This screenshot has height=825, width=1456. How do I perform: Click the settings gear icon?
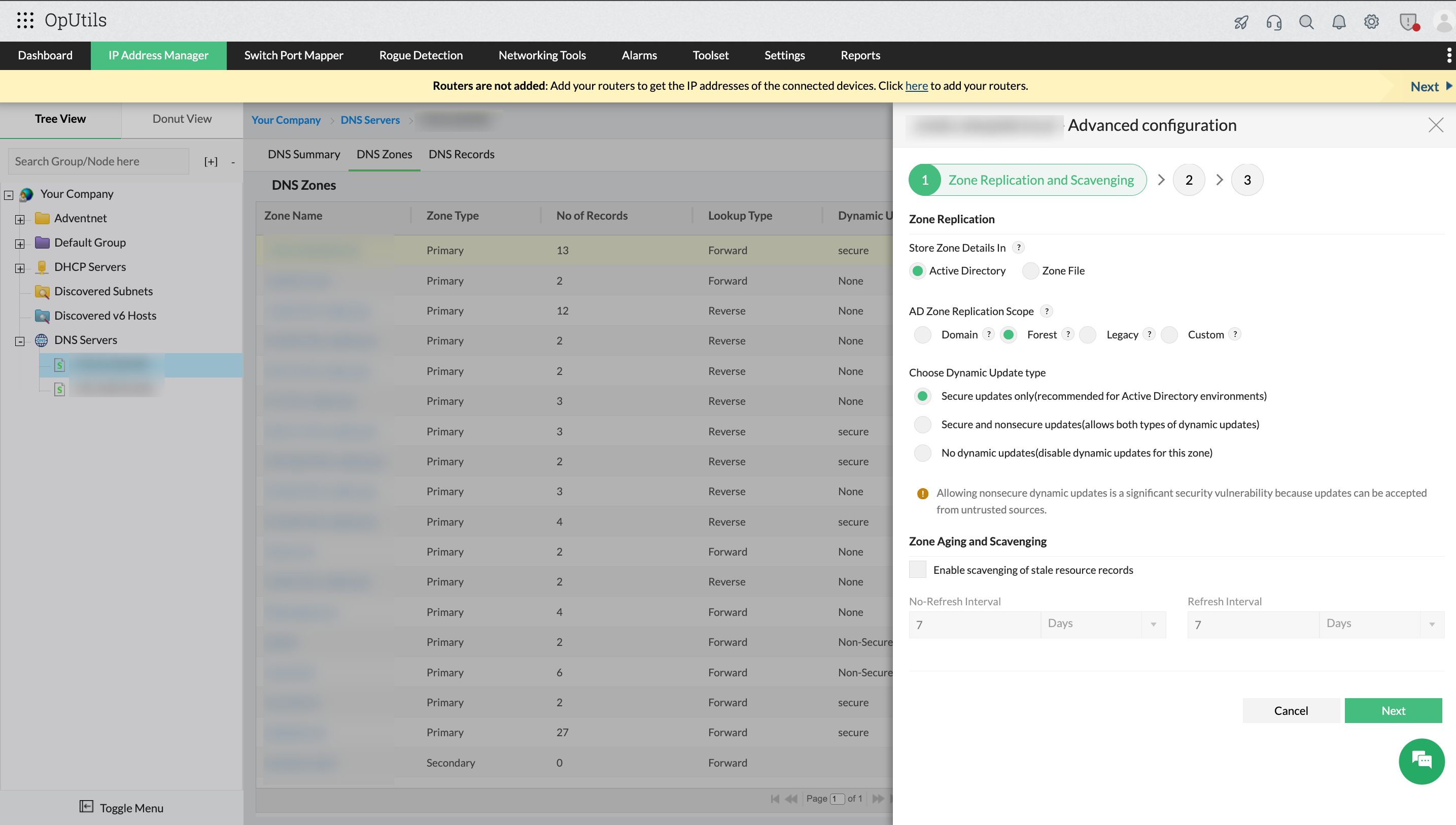pos(1371,22)
